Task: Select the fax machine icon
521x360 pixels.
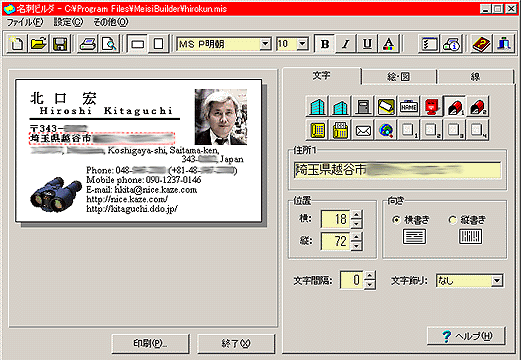Action: pos(340,130)
